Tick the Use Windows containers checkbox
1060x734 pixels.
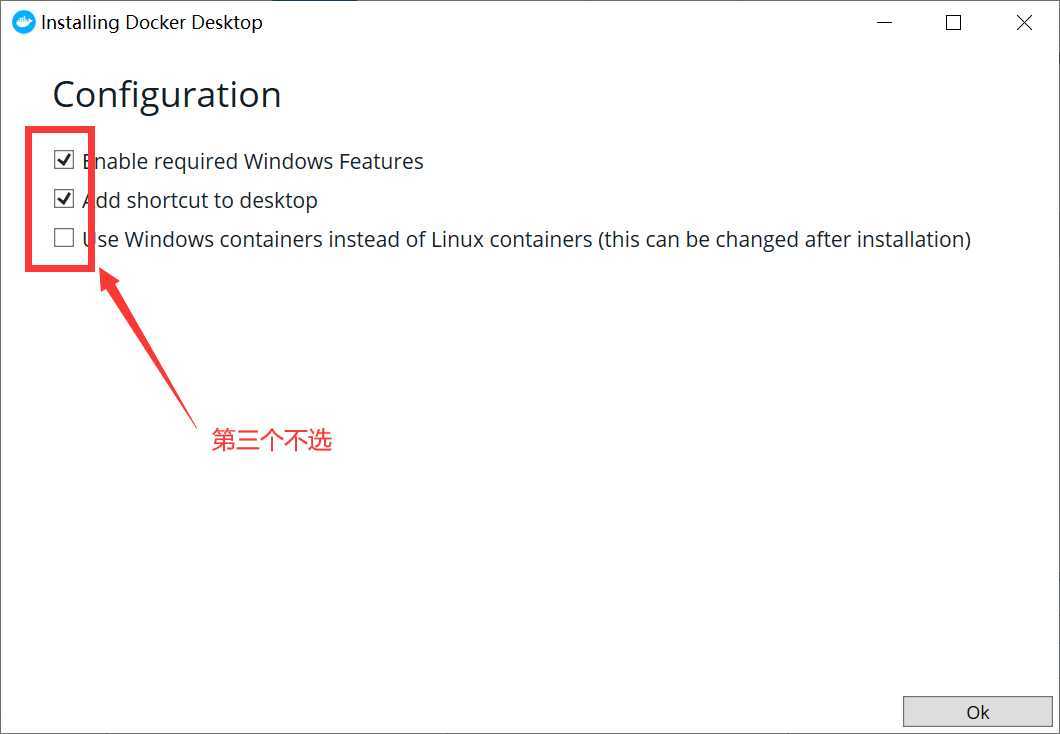64,238
